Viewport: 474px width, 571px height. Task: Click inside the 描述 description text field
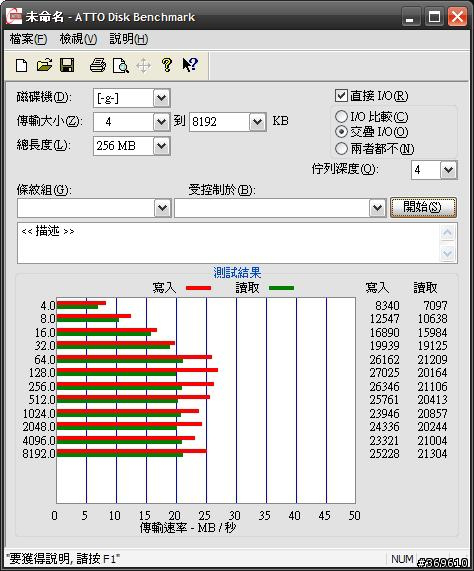tap(229, 243)
